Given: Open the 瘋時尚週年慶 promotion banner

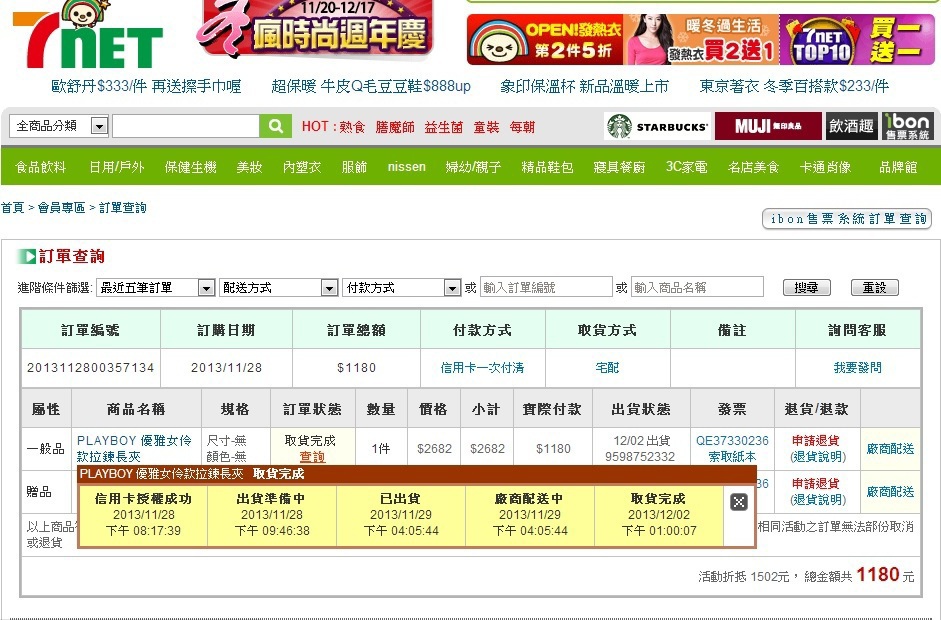Looking at the screenshot, I should tap(315, 29).
